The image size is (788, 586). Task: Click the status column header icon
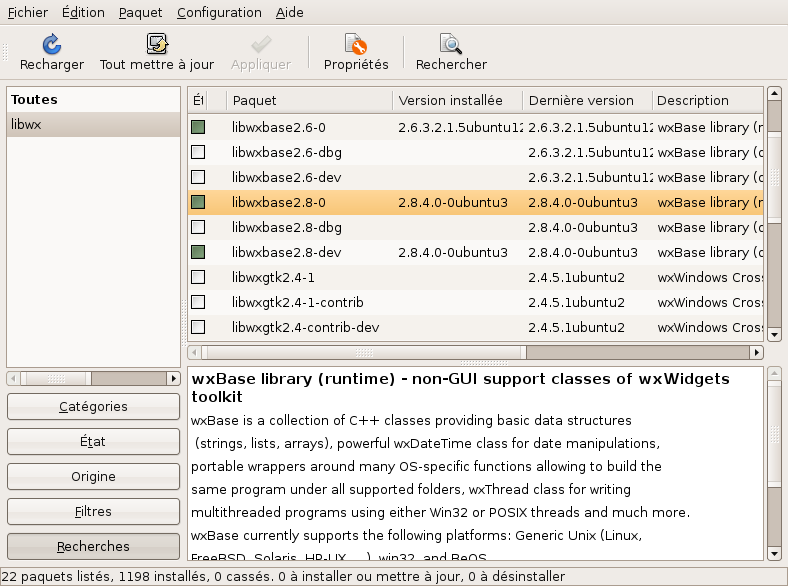click(x=198, y=100)
